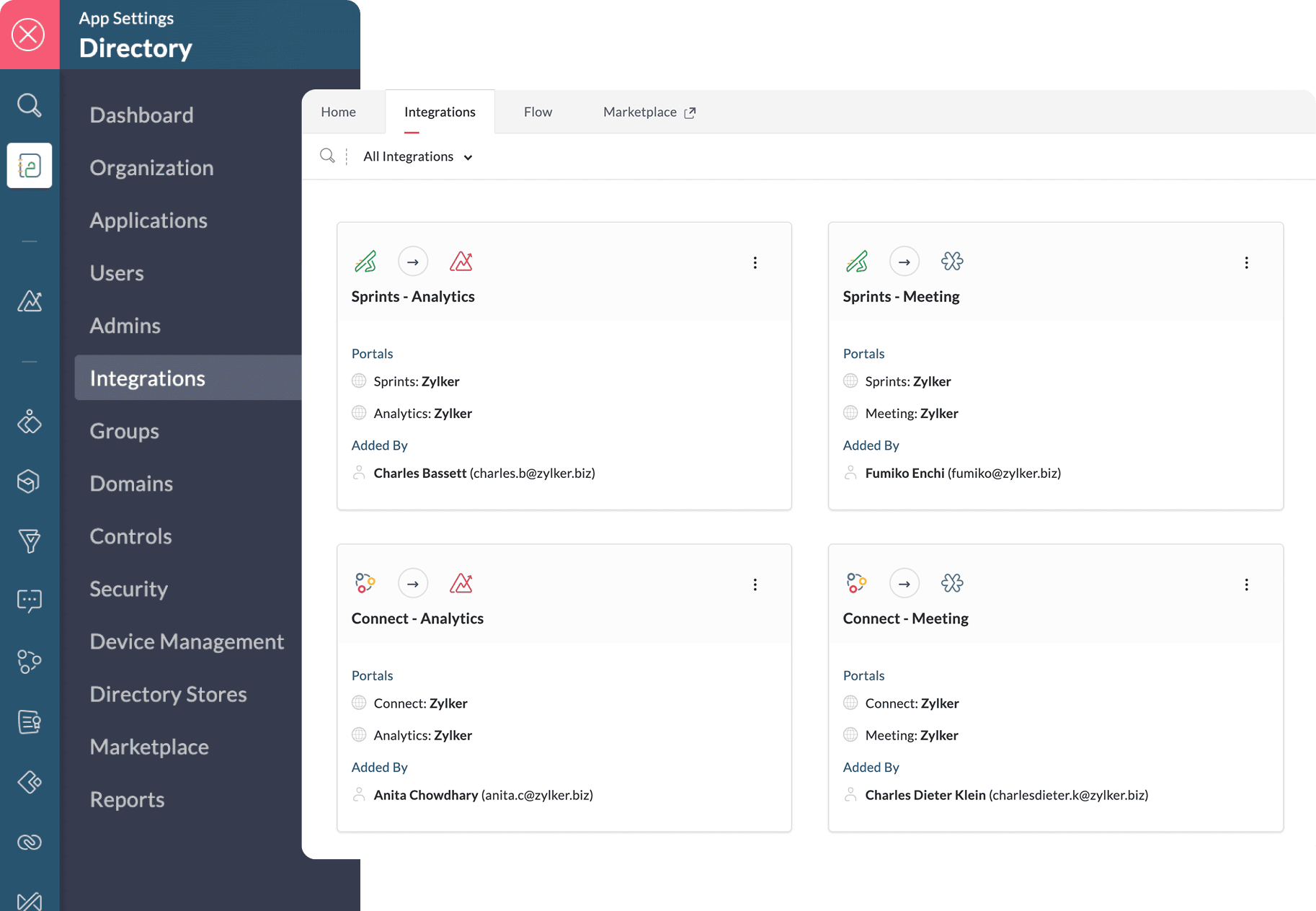1316x911 pixels.
Task: Click the Analytics icon on the Sprints - Analytics card
Action: pos(461,261)
